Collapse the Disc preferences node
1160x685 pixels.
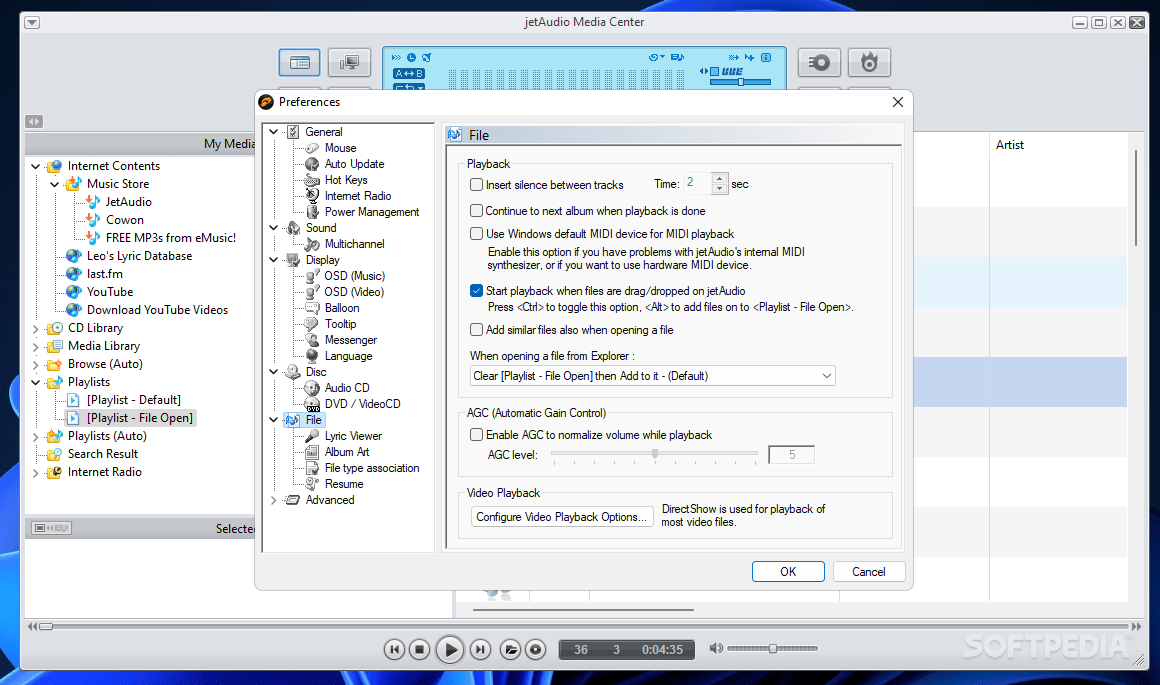(274, 372)
